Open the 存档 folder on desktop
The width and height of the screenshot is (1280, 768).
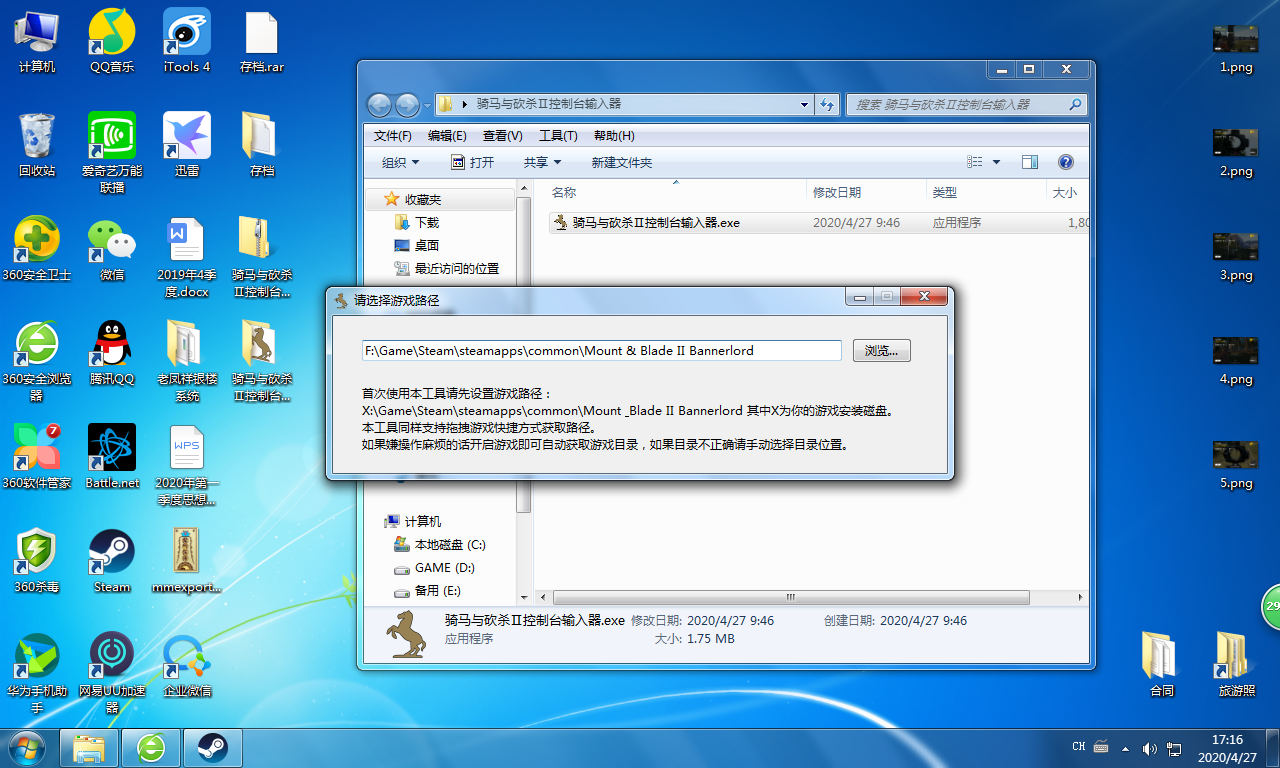[x=262, y=144]
